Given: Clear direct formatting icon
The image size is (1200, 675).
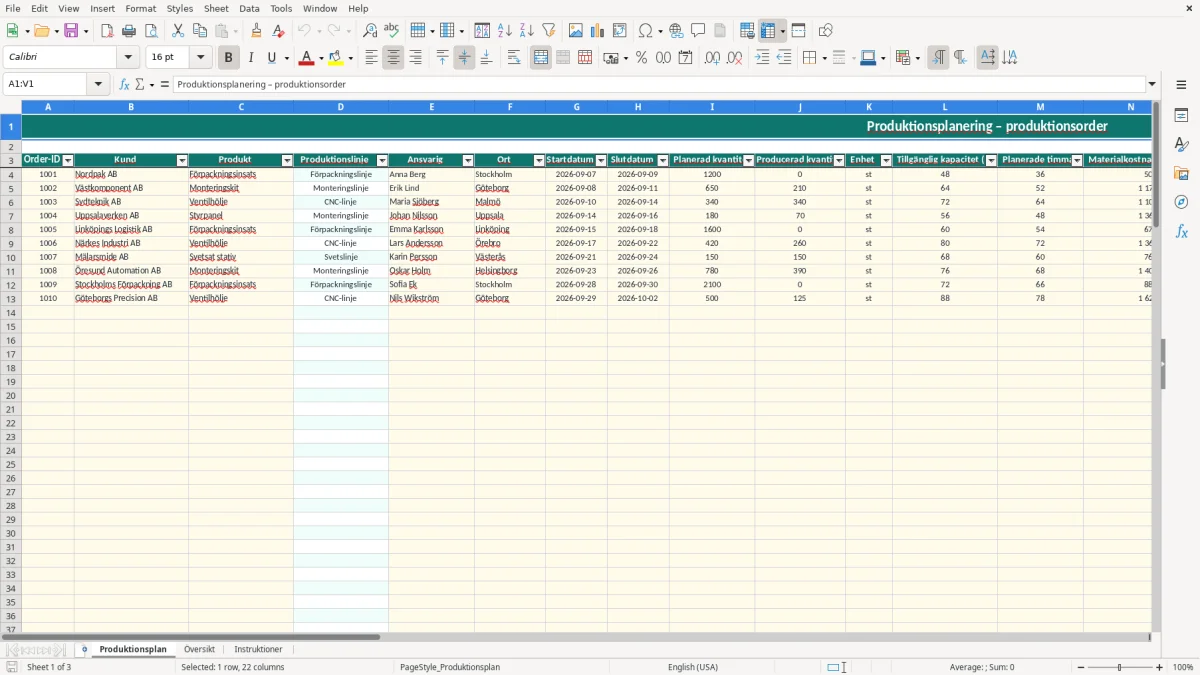Looking at the screenshot, I should click(279, 31).
